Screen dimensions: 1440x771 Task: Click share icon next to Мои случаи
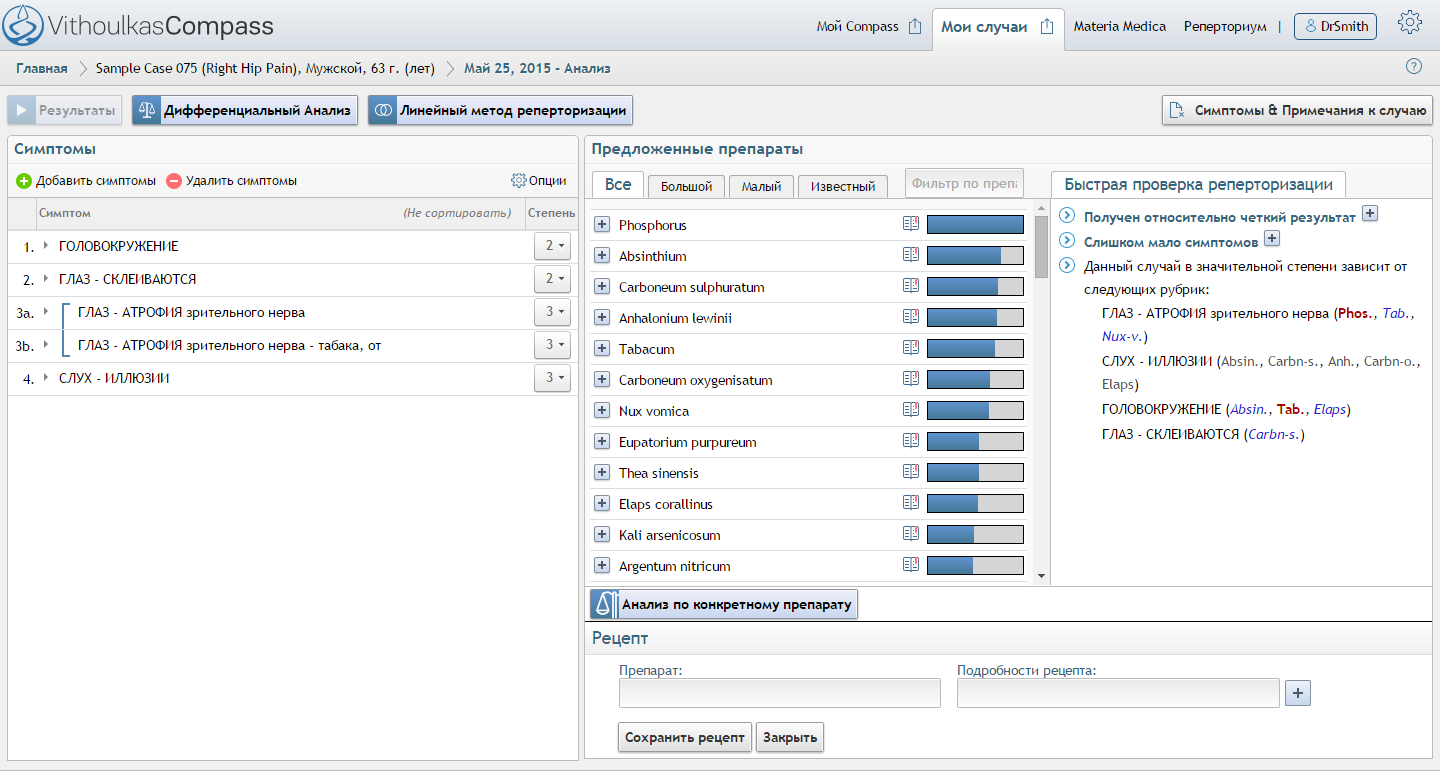click(x=1047, y=27)
